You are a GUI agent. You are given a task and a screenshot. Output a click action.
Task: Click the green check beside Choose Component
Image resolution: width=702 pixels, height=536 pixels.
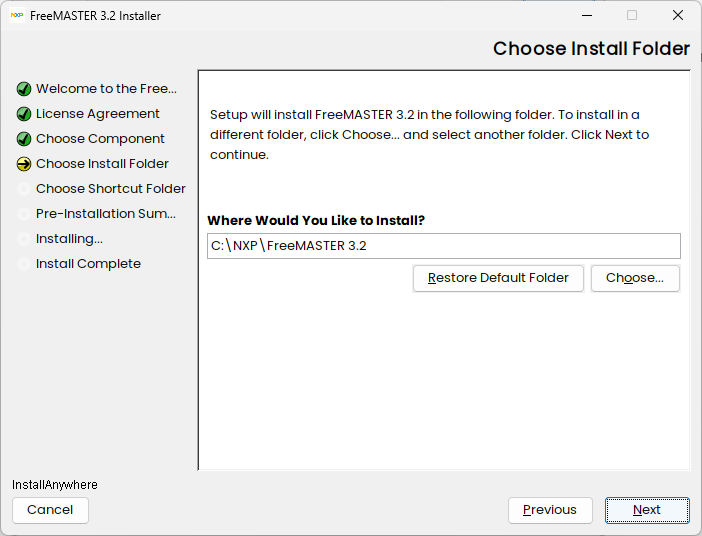(x=24, y=139)
